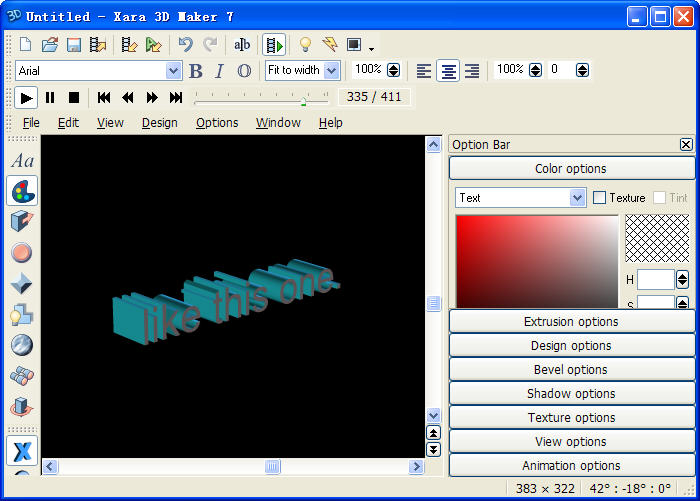The width and height of the screenshot is (700, 501).
Task: Open the view options binoculars icon
Action: [22, 376]
